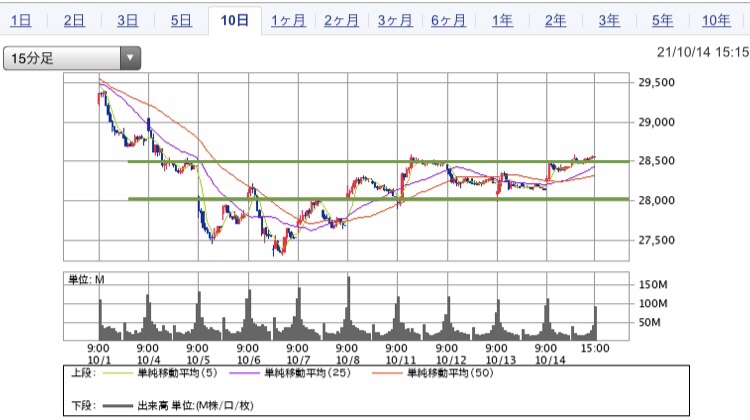Click the 29,000 price axis label
Screen dimensions: 750x420
point(656,122)
